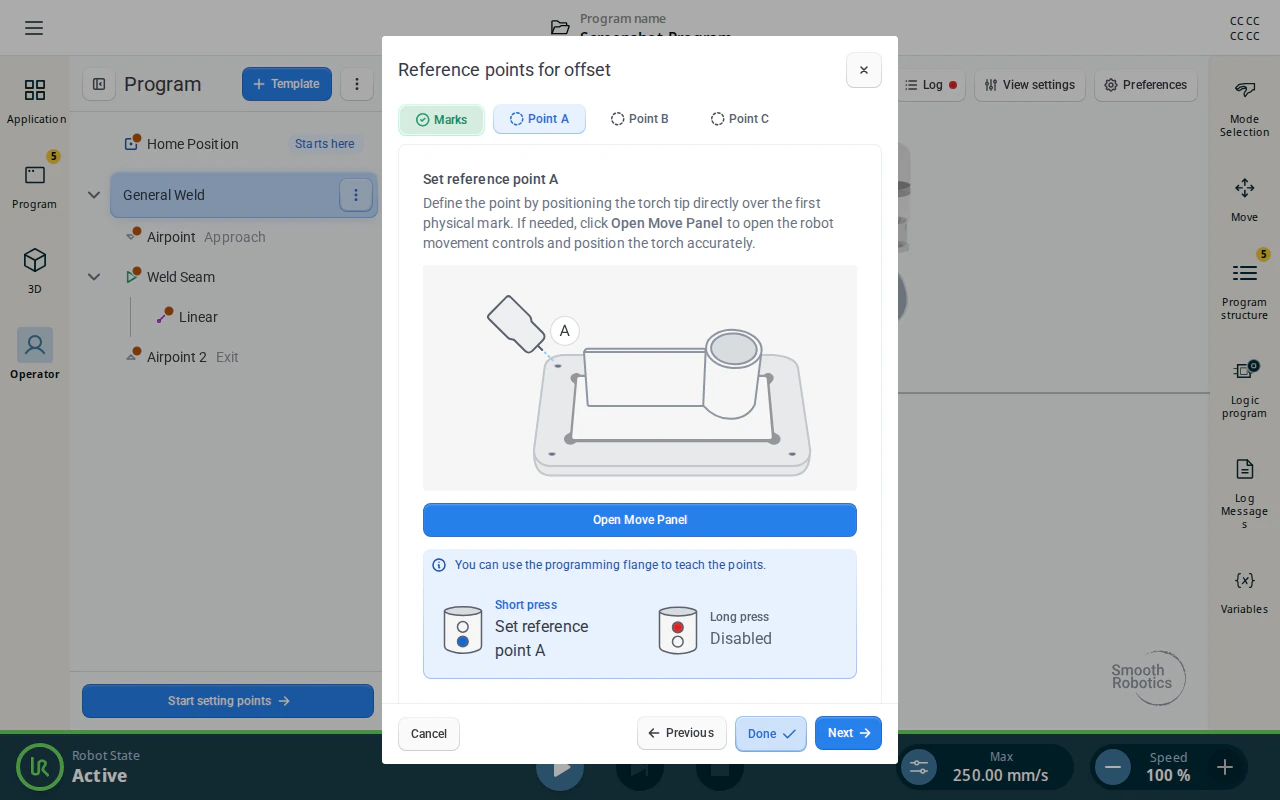Advance with the Next button

click(848, 733)
